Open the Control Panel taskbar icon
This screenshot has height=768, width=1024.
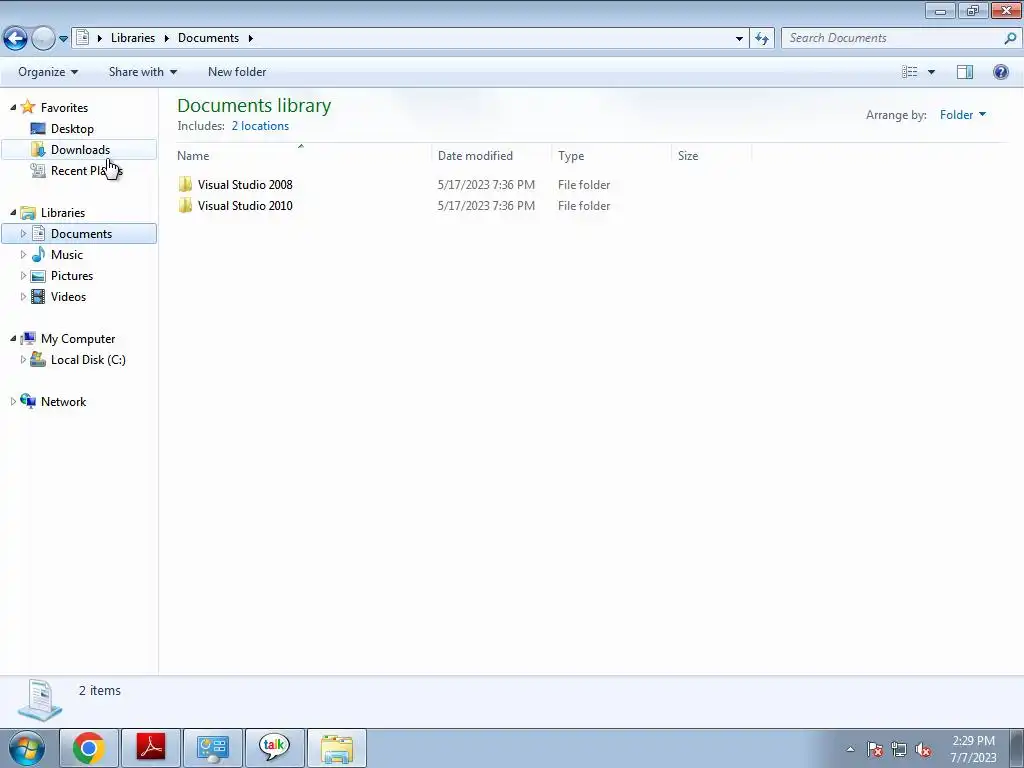tap(213, 748)
